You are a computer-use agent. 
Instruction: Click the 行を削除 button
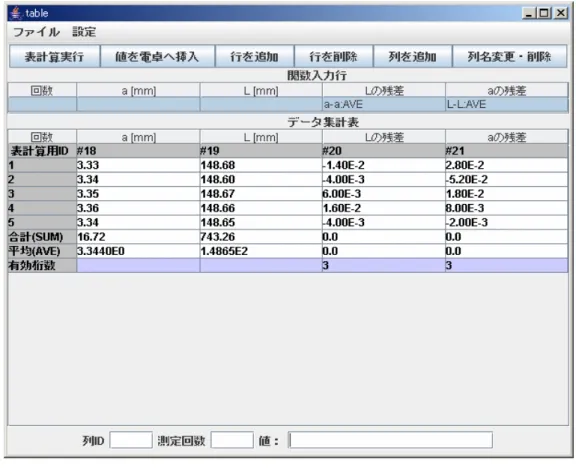[333, 57]
